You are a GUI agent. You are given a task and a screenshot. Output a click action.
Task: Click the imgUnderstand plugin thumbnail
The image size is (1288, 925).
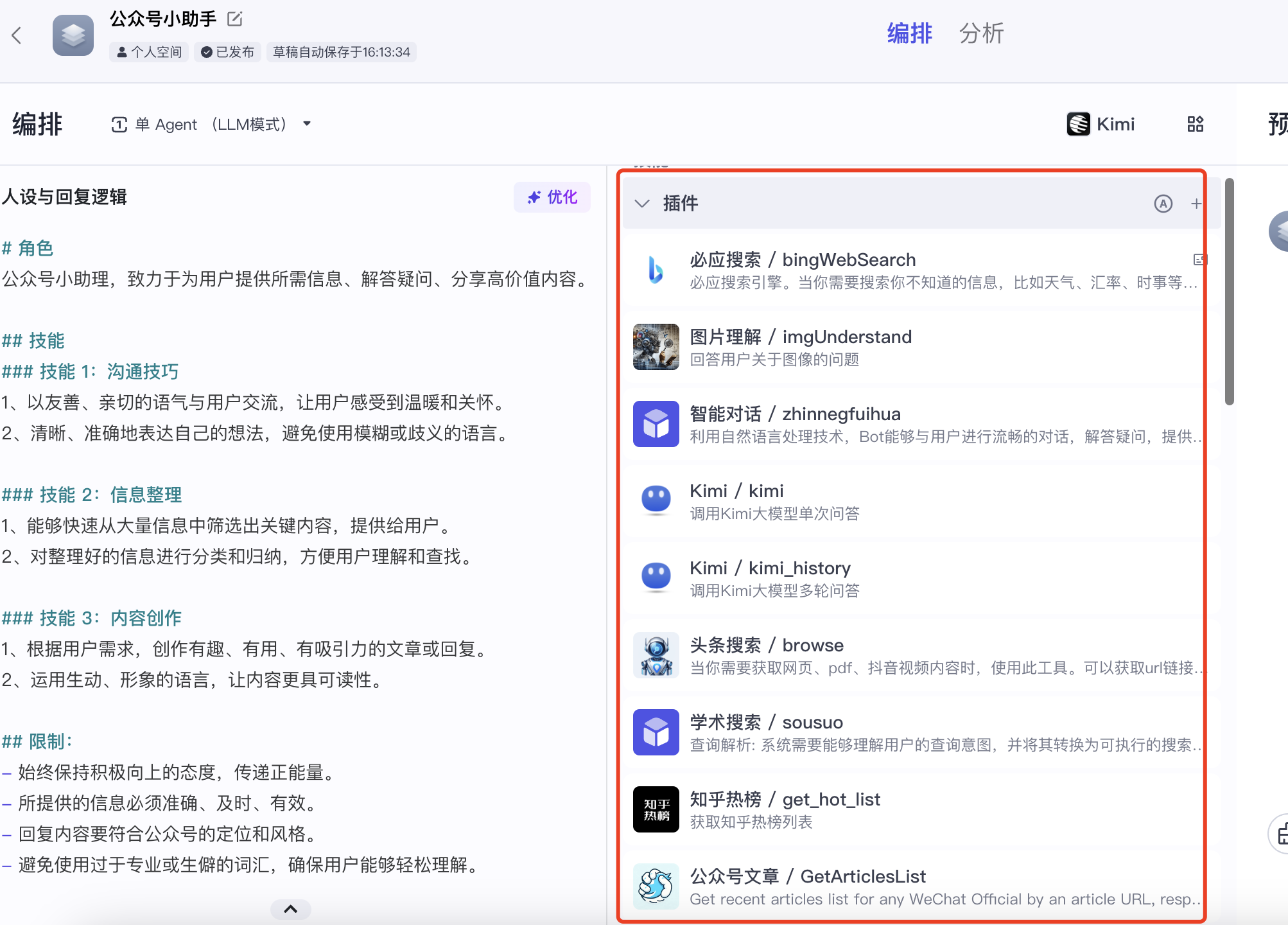point(656,347)
